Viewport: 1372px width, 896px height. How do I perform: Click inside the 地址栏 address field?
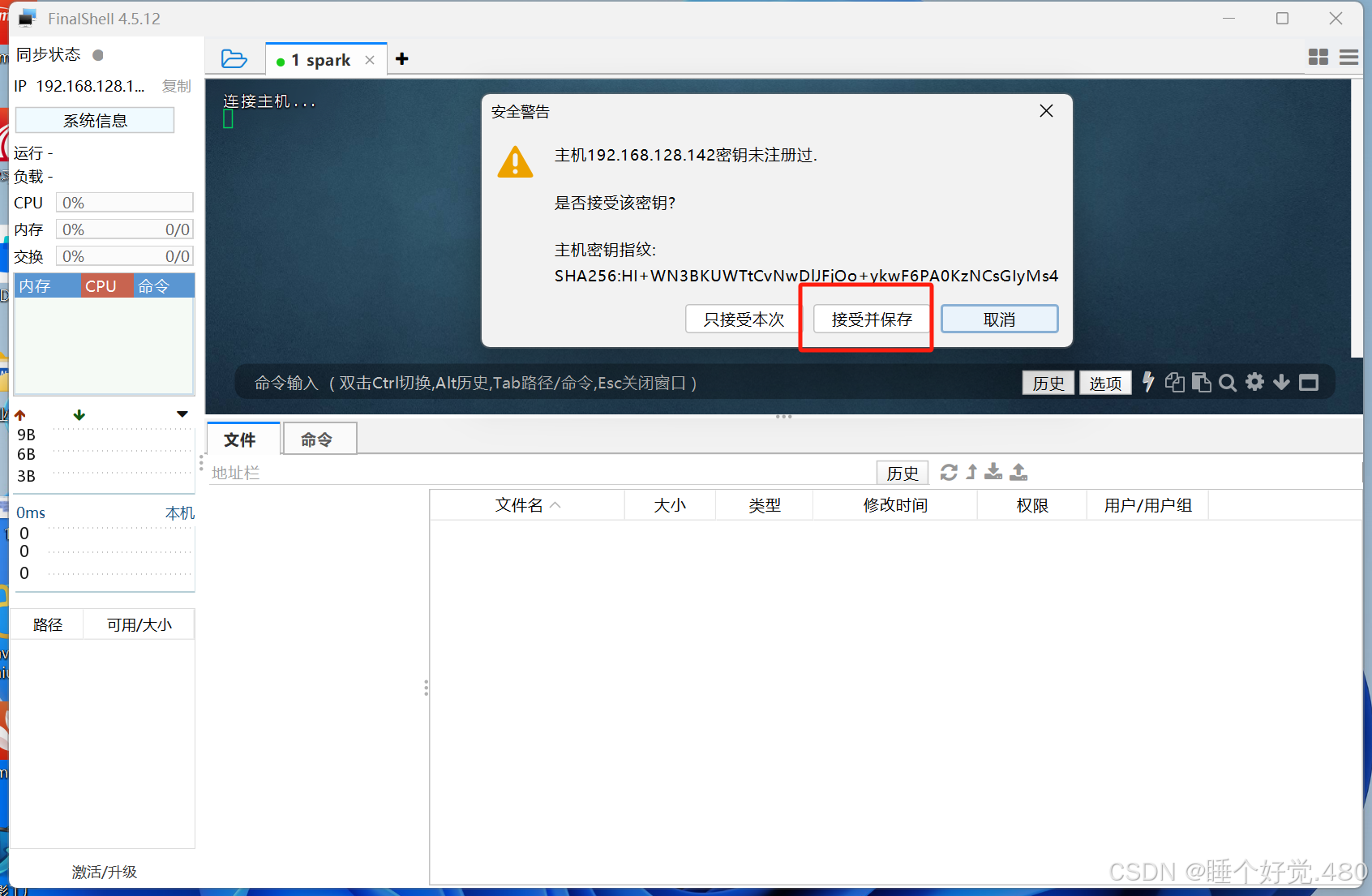487,472
